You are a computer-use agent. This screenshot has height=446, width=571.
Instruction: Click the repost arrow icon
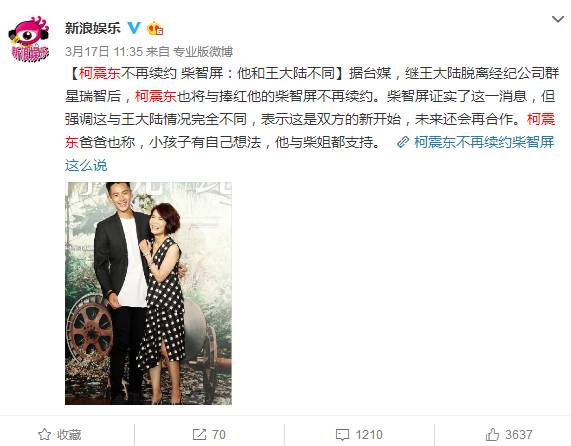tap(199, 434)
